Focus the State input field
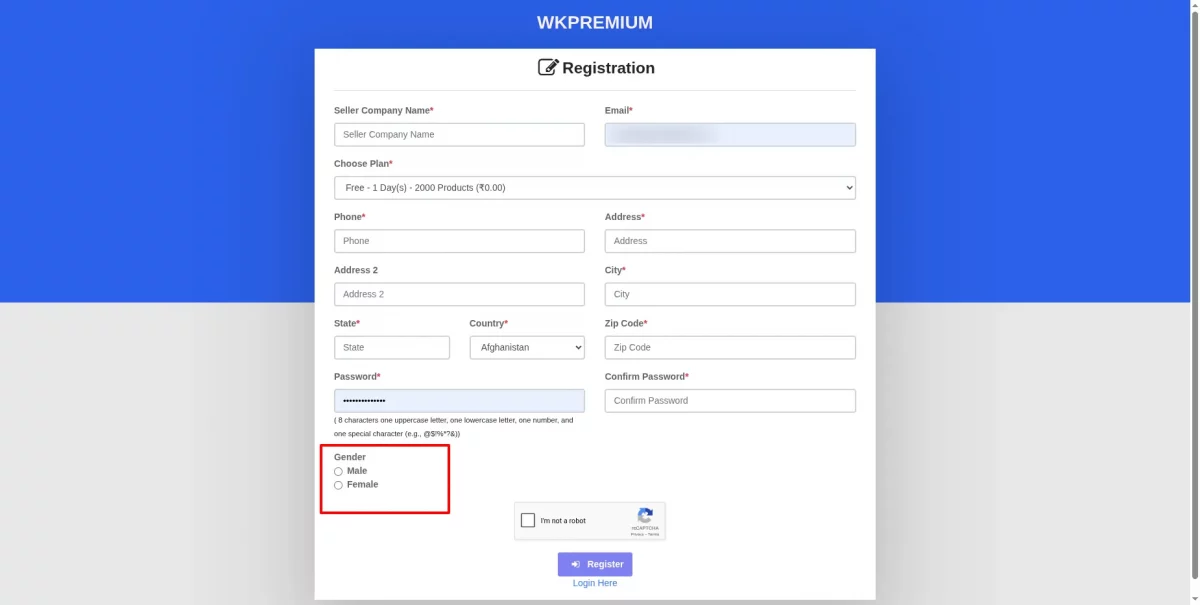The width and height of the screenshot is (1200, 605). coord(391,347)
